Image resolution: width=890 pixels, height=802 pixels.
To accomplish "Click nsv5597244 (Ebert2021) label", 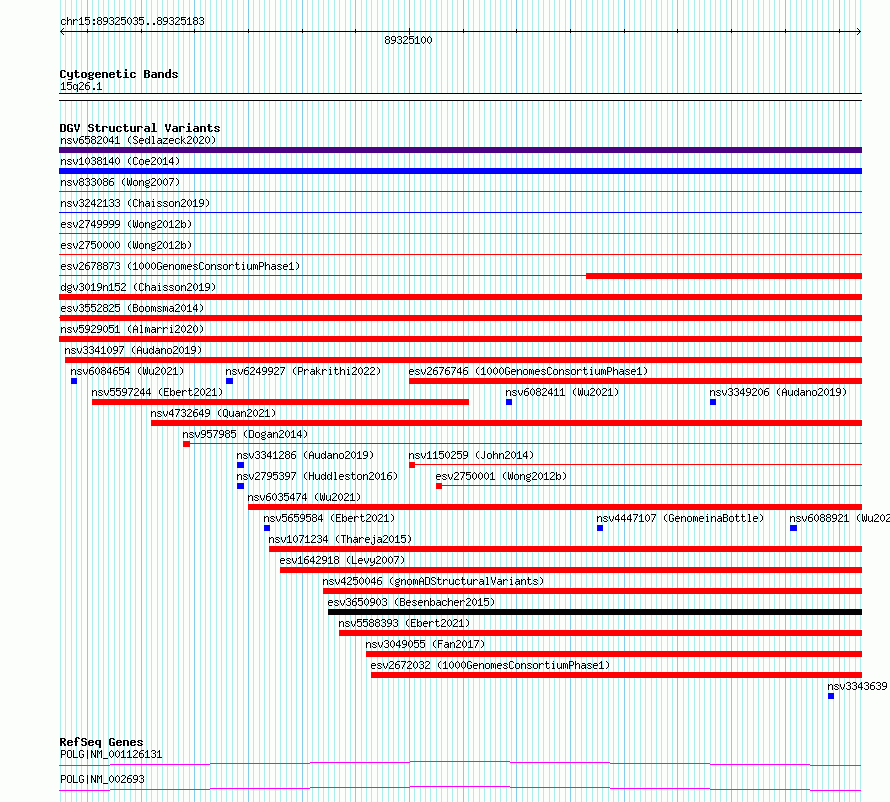I will (157, 392).
